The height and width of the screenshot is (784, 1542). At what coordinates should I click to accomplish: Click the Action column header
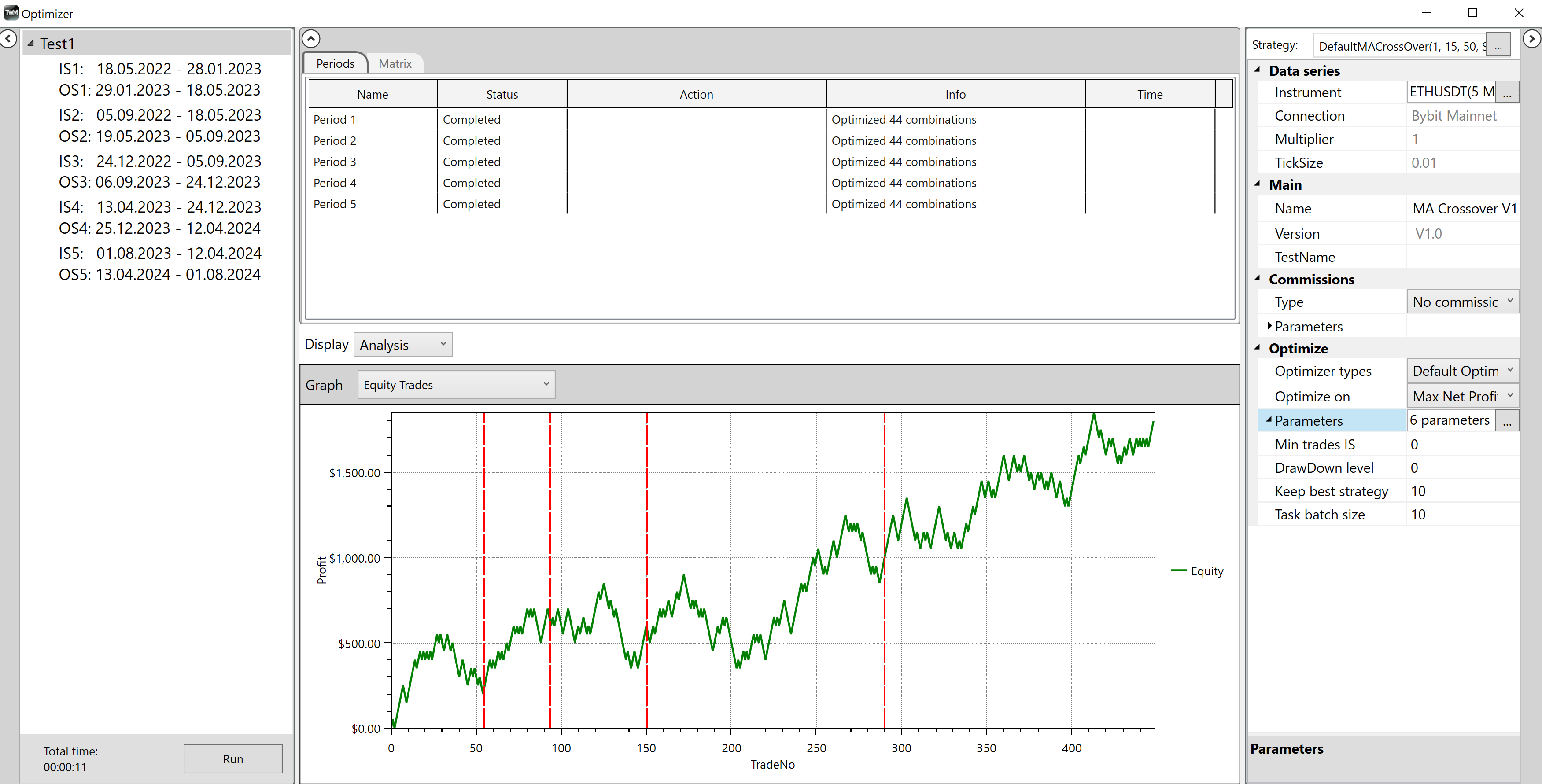pos(696,94)
